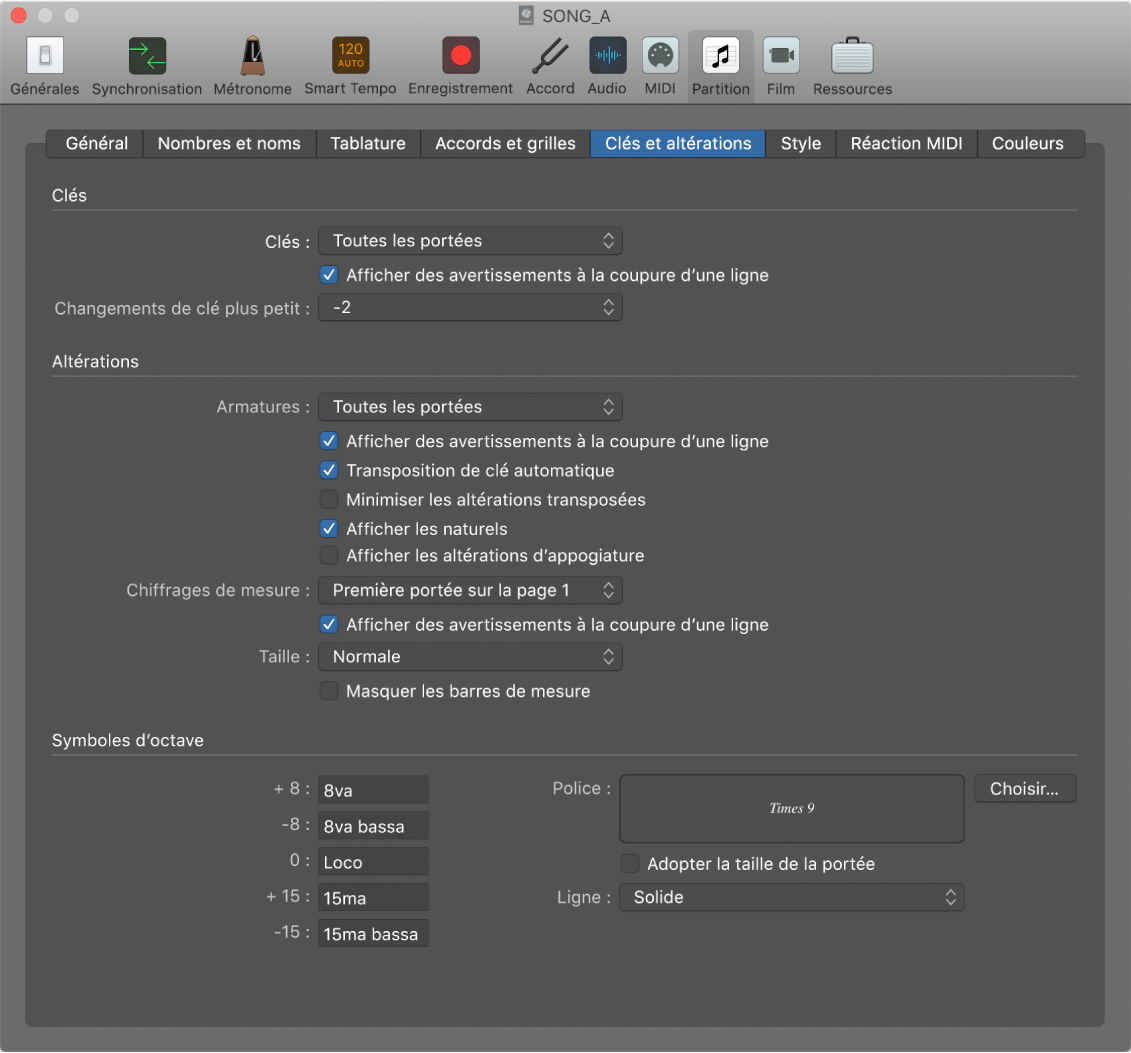Expand the Clés dropdown menu

(470, 241)
